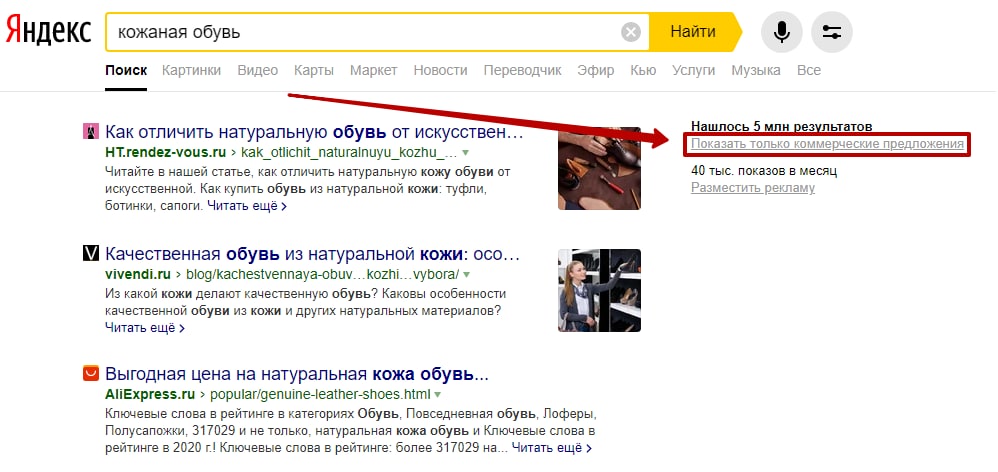Open result Выгодная цена на натуральная кожа обувь
The width and height of the screenshot is (998, 472).
298,373
